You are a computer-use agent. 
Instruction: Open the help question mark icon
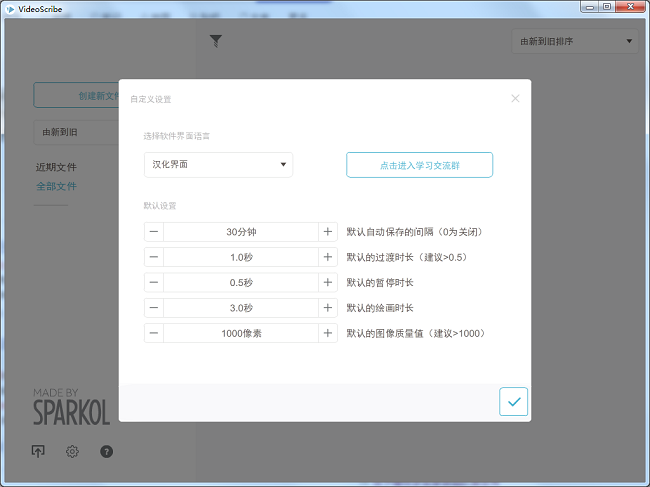point(107,451)
